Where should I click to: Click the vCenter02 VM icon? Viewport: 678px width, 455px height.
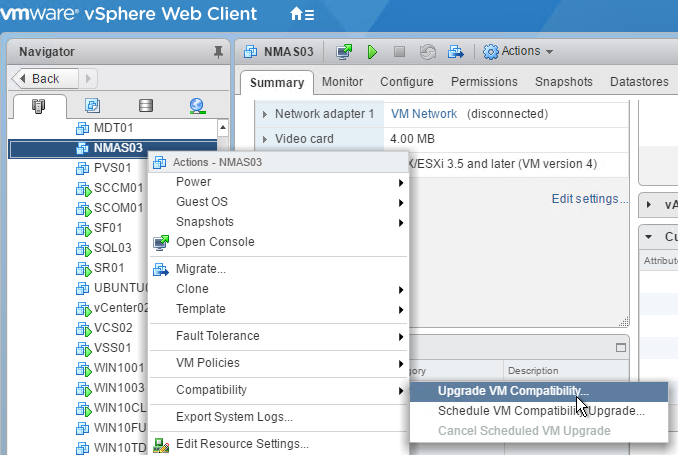pos(83,309)
